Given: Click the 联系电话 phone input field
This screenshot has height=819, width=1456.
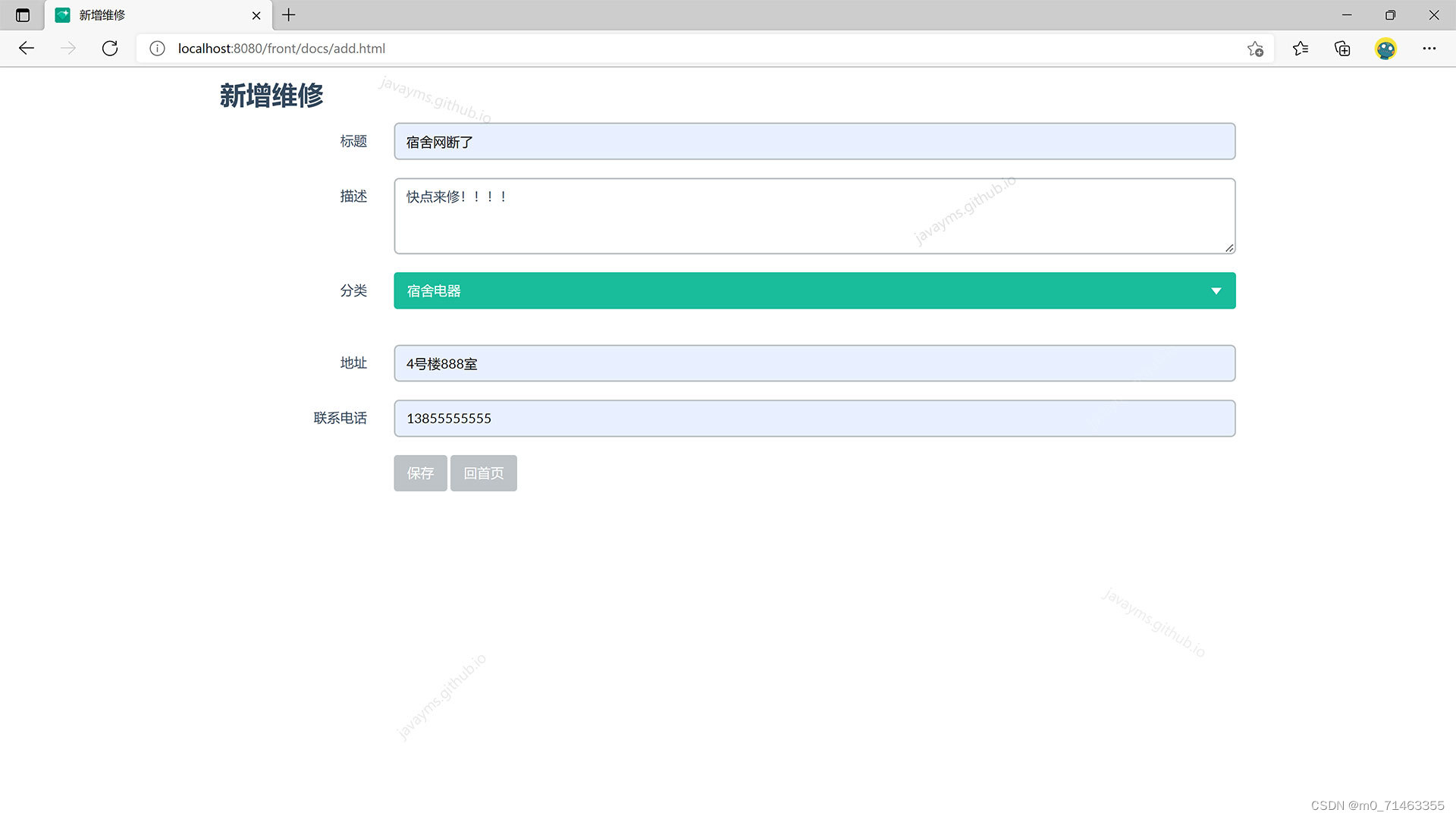Looking at the screenshot, I should click(814, 419).
